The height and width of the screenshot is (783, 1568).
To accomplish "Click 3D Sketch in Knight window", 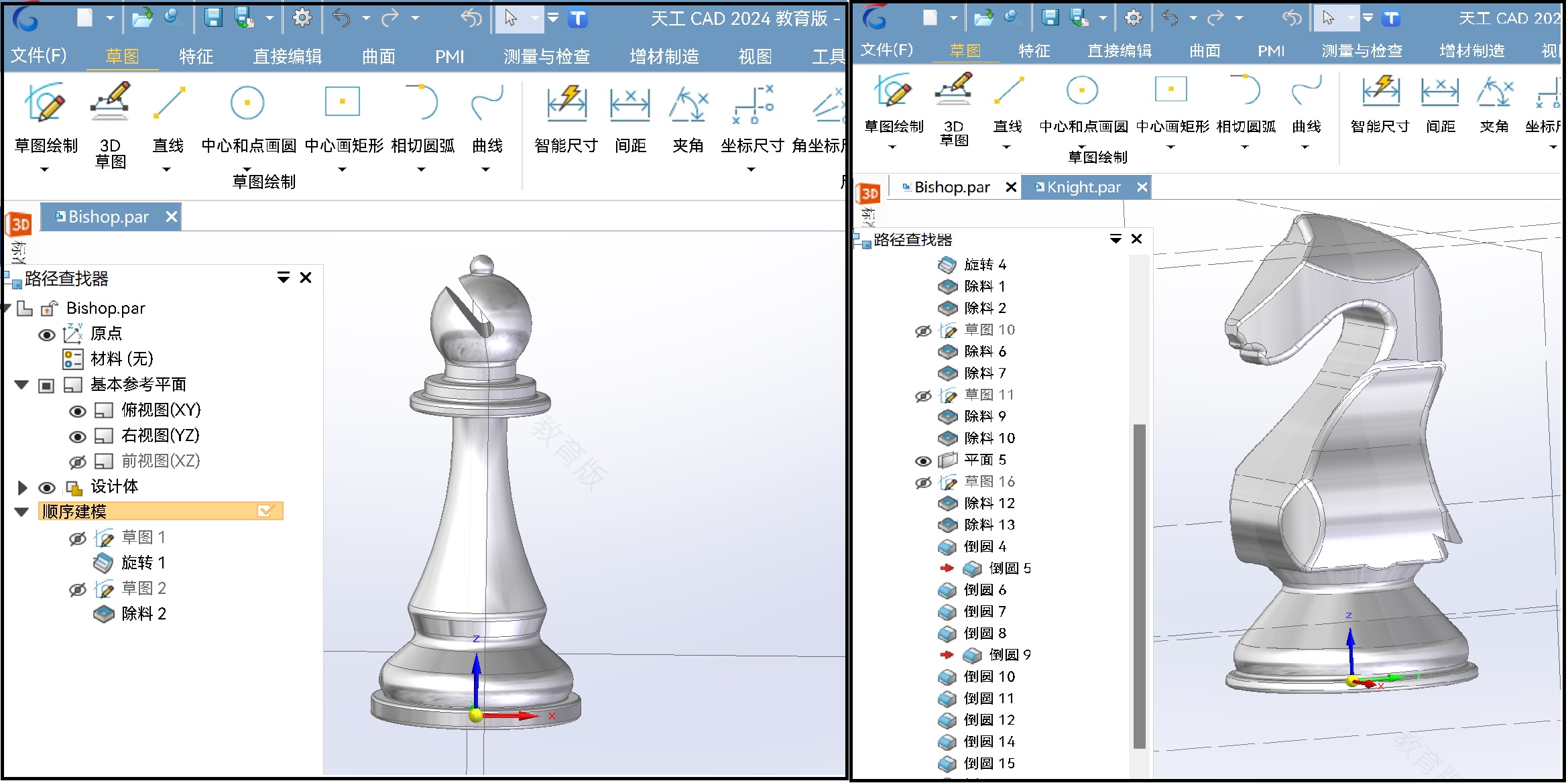I will pos(953,91).
